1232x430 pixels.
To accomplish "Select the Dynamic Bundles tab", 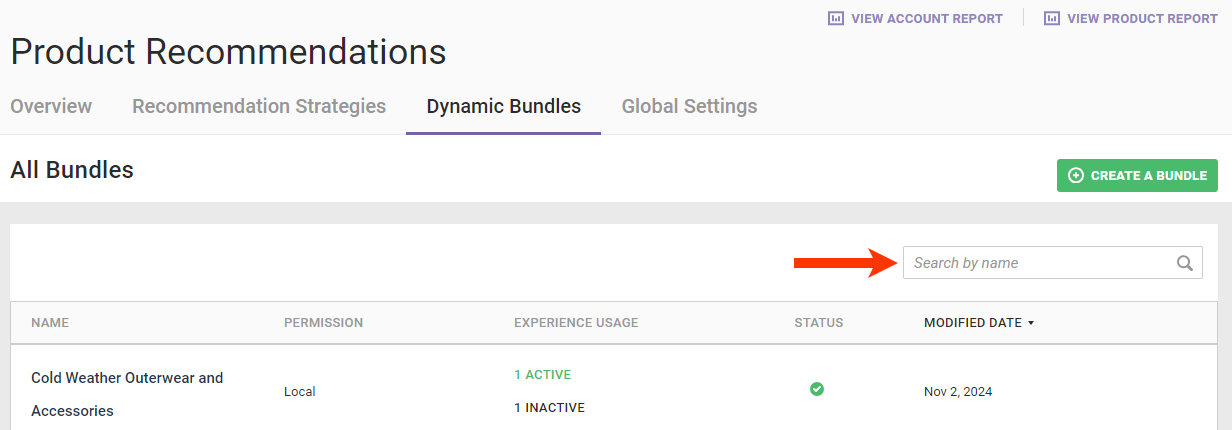I will click(x=503, y=106).
